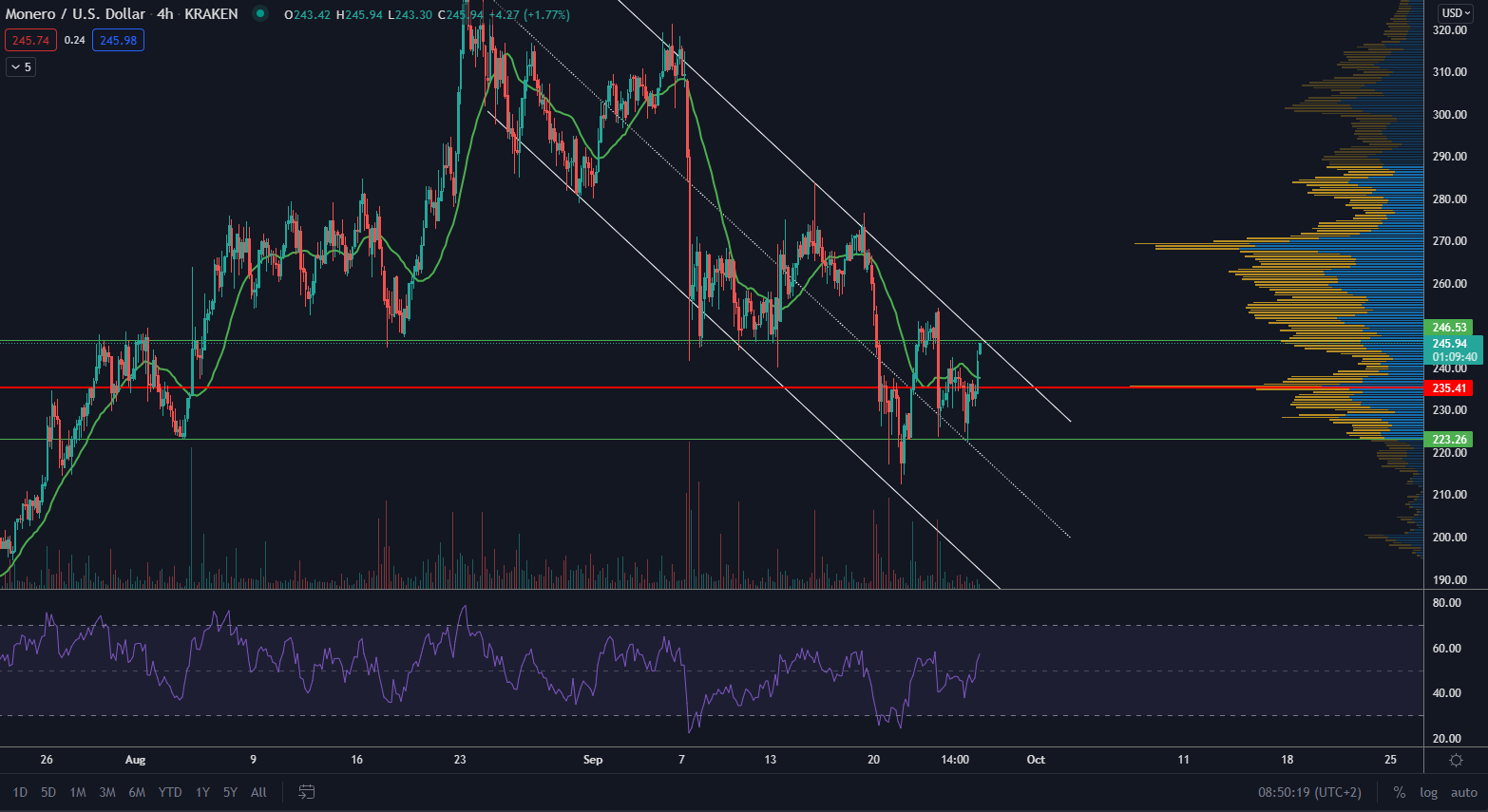Screen dimensions: 1488x812
Task: Toggle percent scale mode
Action: click(1400, 792)
